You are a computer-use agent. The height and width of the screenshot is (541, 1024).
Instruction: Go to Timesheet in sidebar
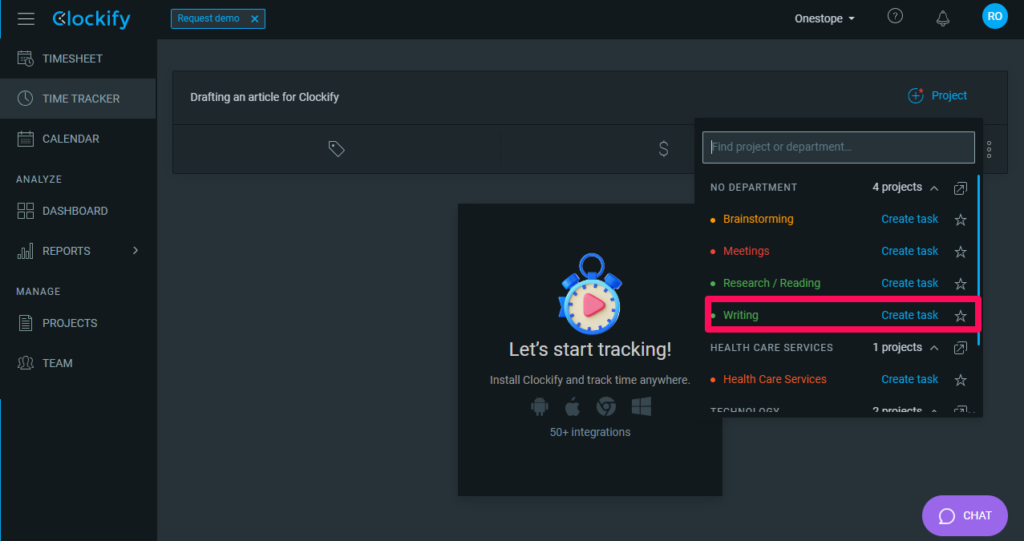pyautogui.click(x=78, y=59)
